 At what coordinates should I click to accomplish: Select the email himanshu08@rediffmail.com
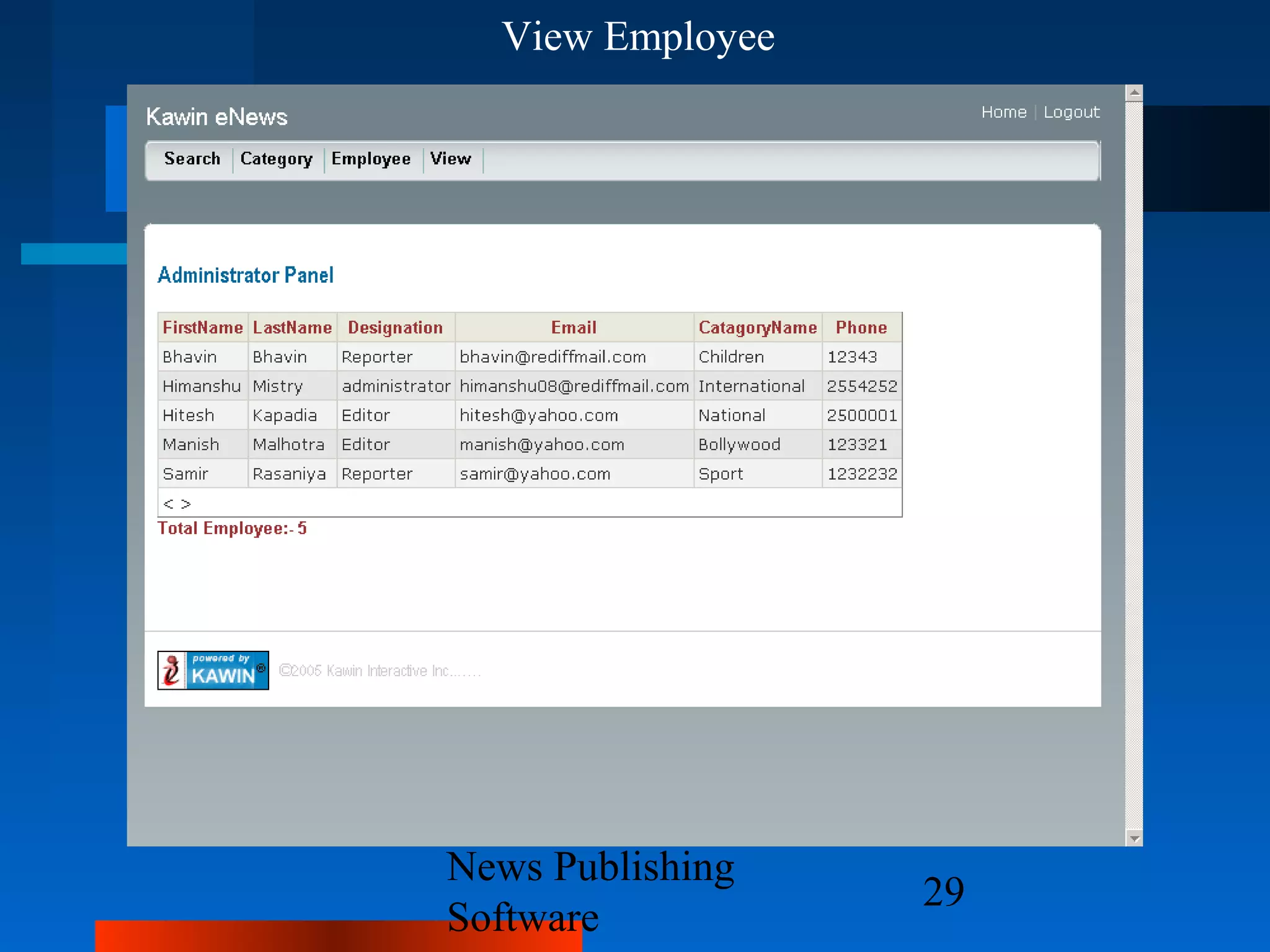coord(574,386)
